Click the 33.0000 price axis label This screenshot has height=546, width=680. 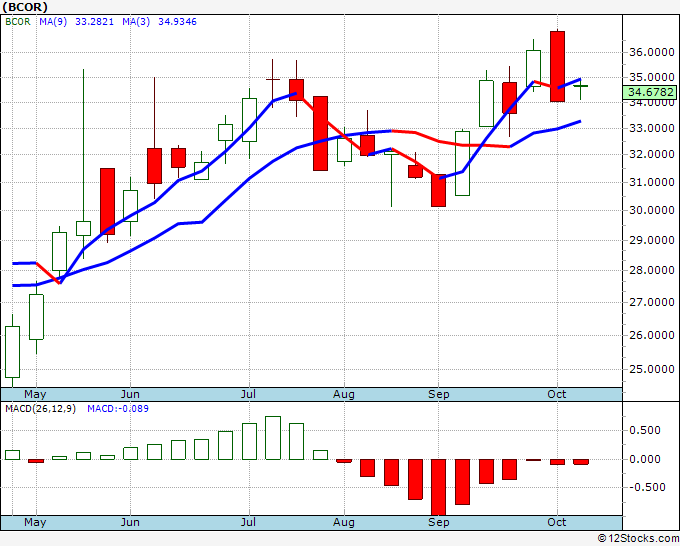click(651, 128)
